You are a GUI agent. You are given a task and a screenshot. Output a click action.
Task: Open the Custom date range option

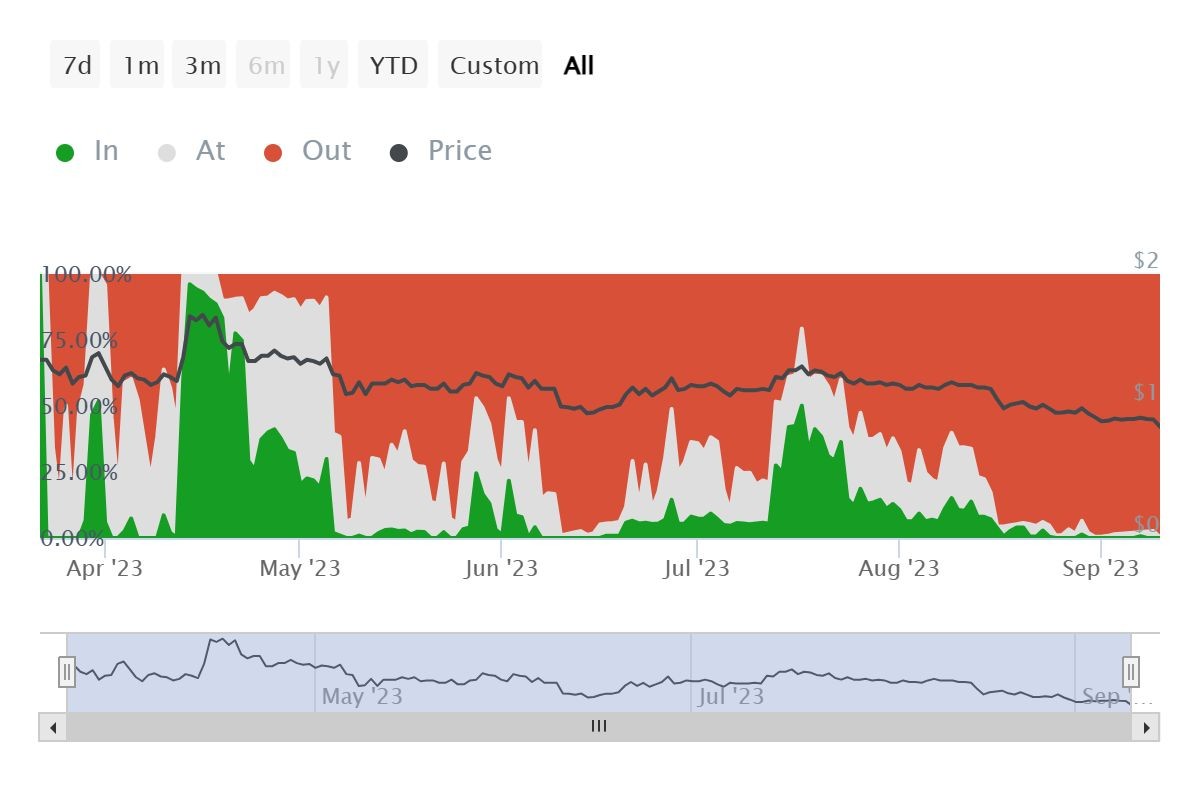coord(490,65)
